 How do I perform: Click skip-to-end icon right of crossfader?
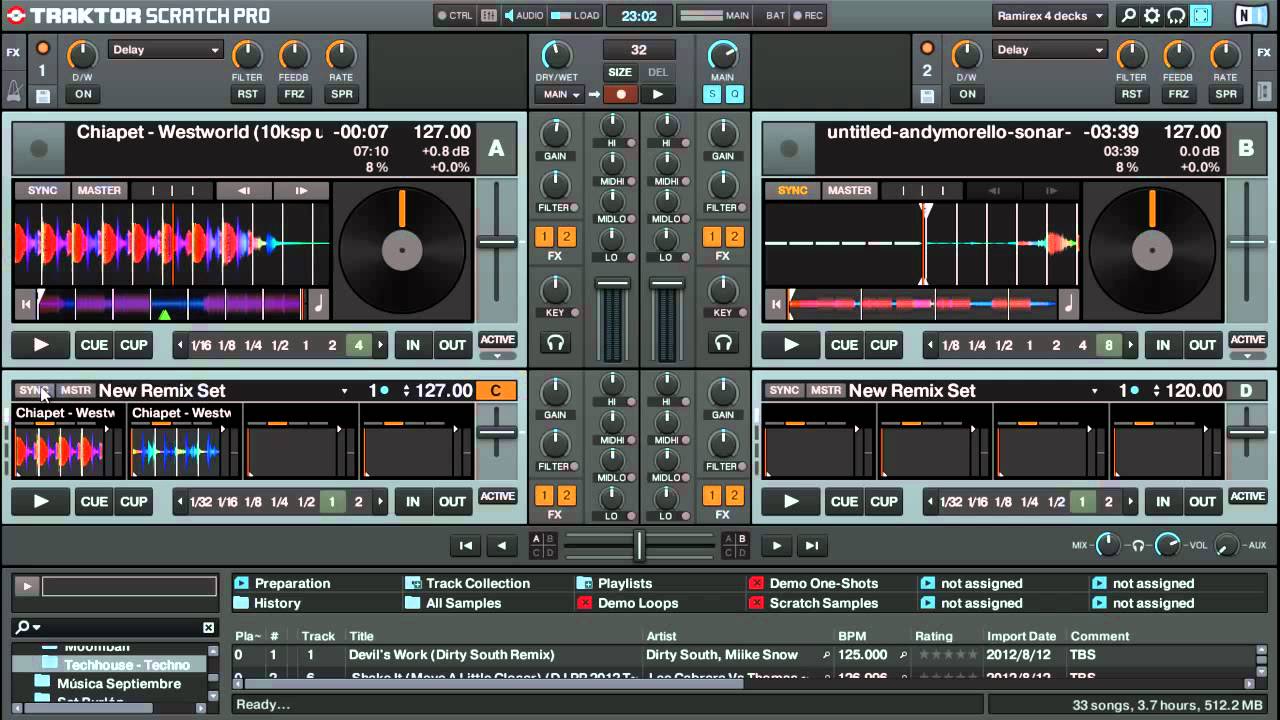click(x=812, y=545)
